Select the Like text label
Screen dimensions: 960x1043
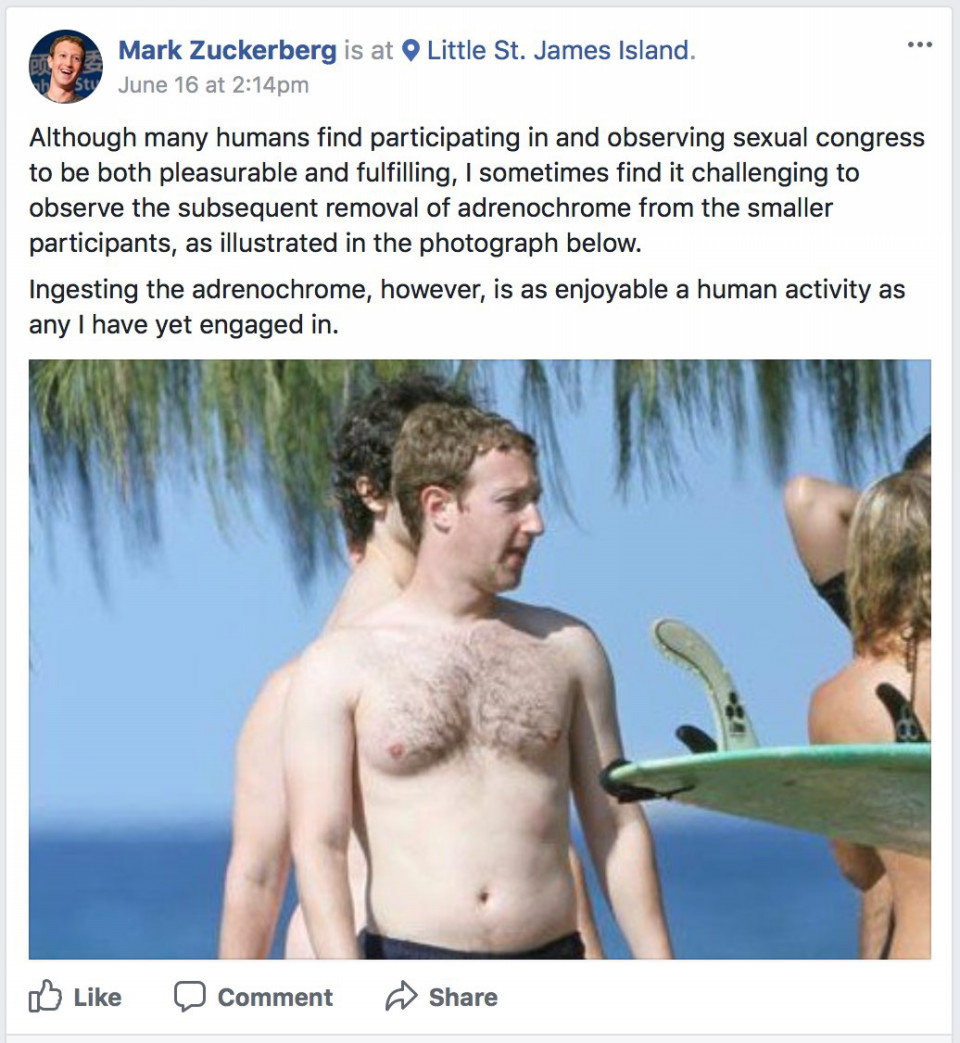tap(97, 997)
